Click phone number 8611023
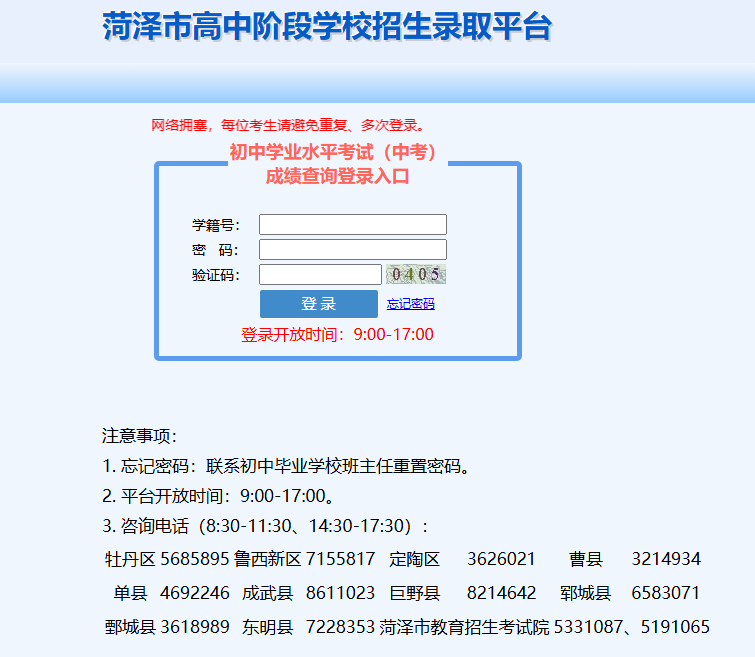 click(340, 593)
